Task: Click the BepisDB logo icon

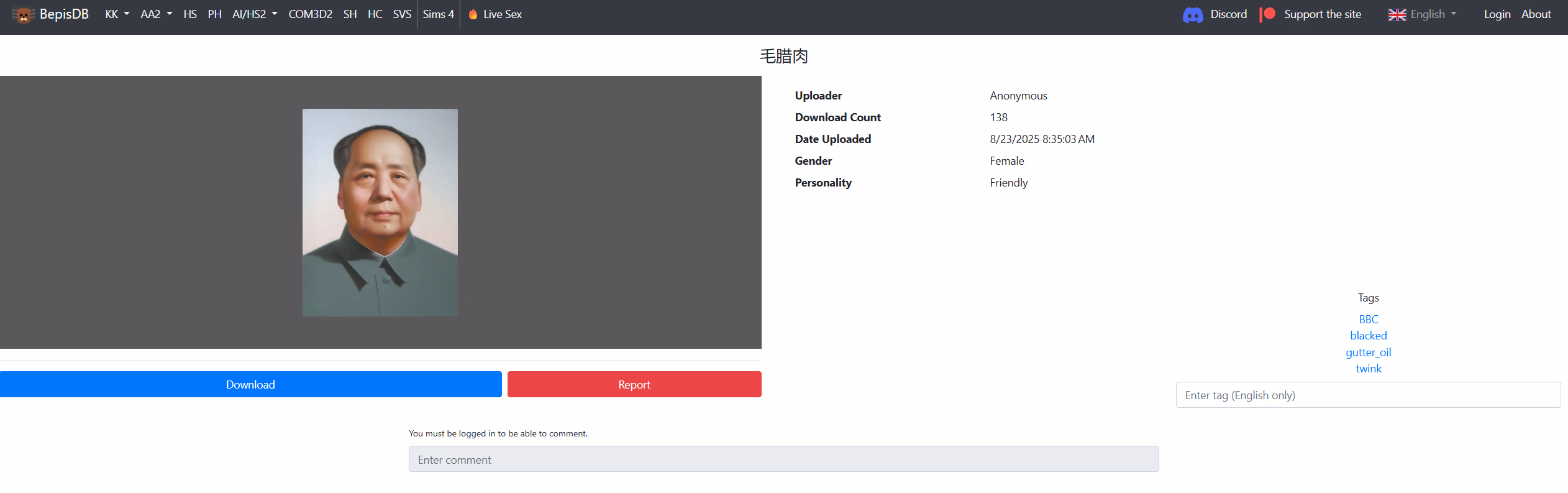Action: pos(23,15)
